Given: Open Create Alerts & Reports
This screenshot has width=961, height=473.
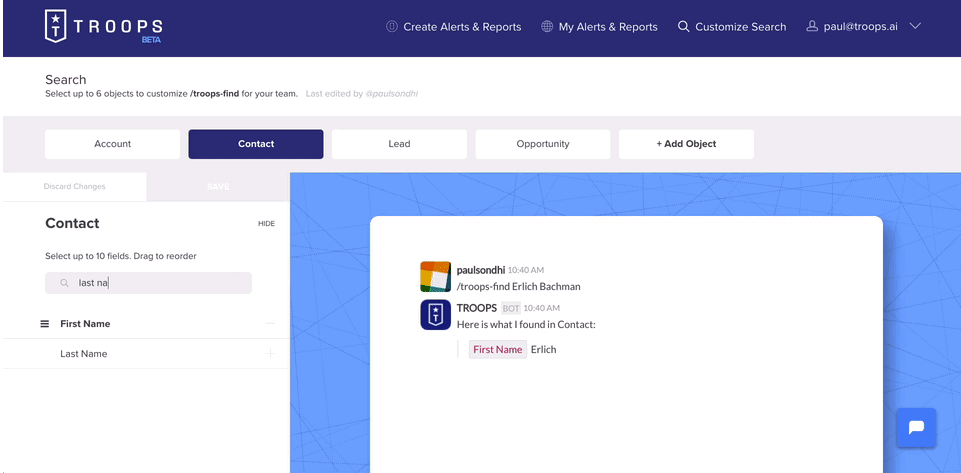Looking at the screenshot, I should coord(454,27).
